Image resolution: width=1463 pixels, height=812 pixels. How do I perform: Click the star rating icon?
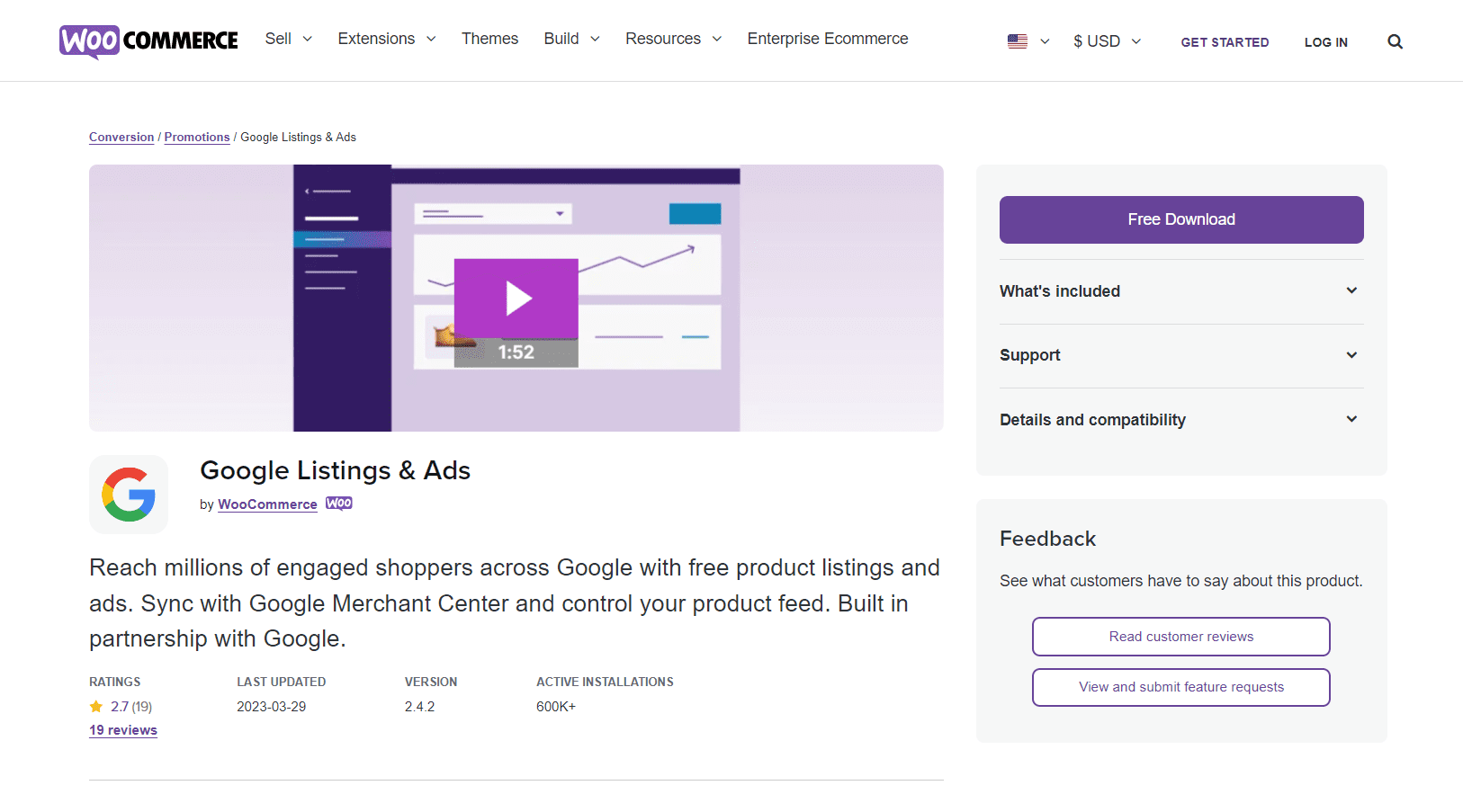pyautogui.click(x=95, y=707)
